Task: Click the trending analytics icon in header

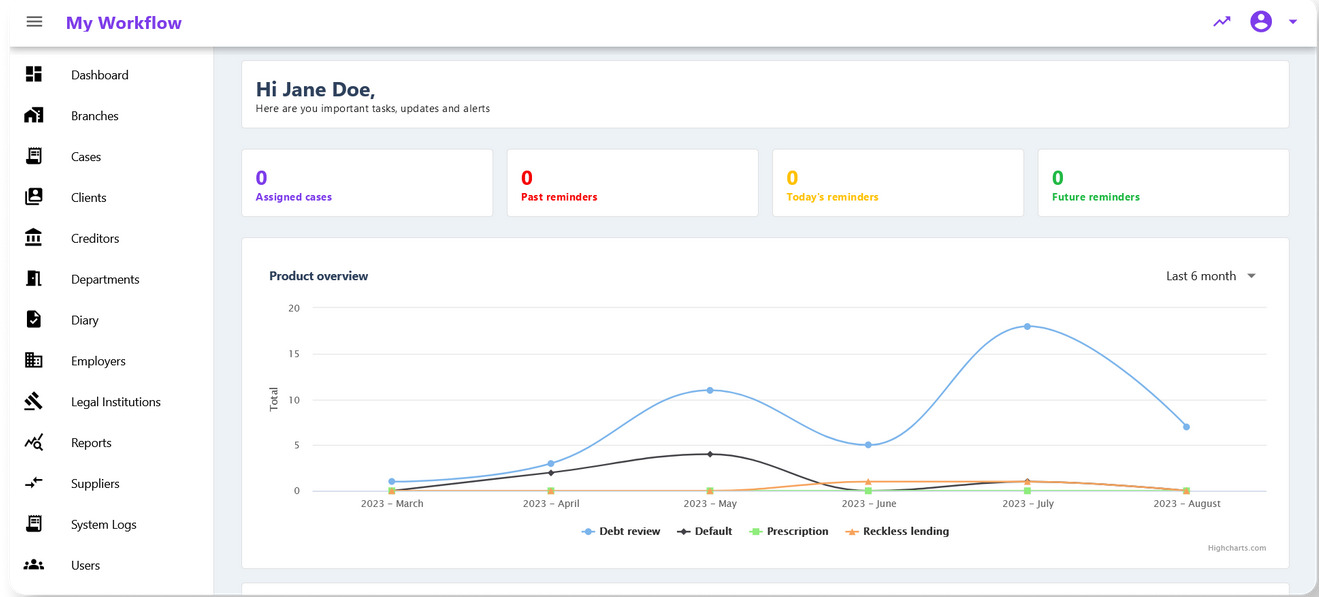Action: click(x=1222, y=22)
